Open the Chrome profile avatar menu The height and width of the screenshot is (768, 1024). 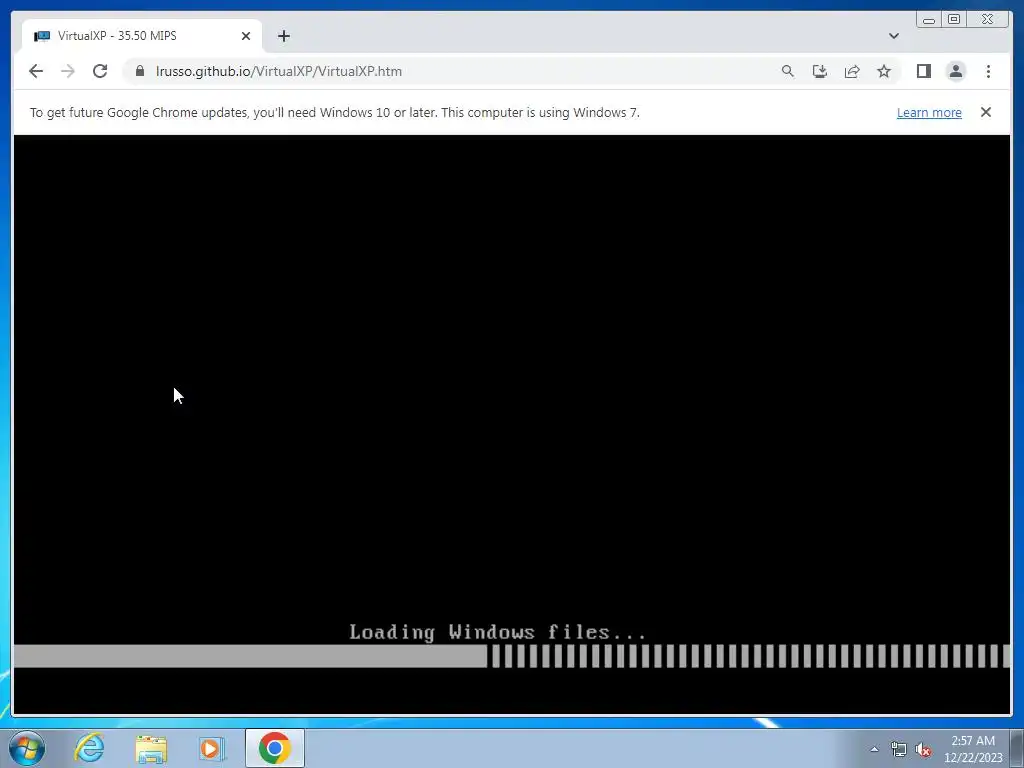(x=955, y=71)
